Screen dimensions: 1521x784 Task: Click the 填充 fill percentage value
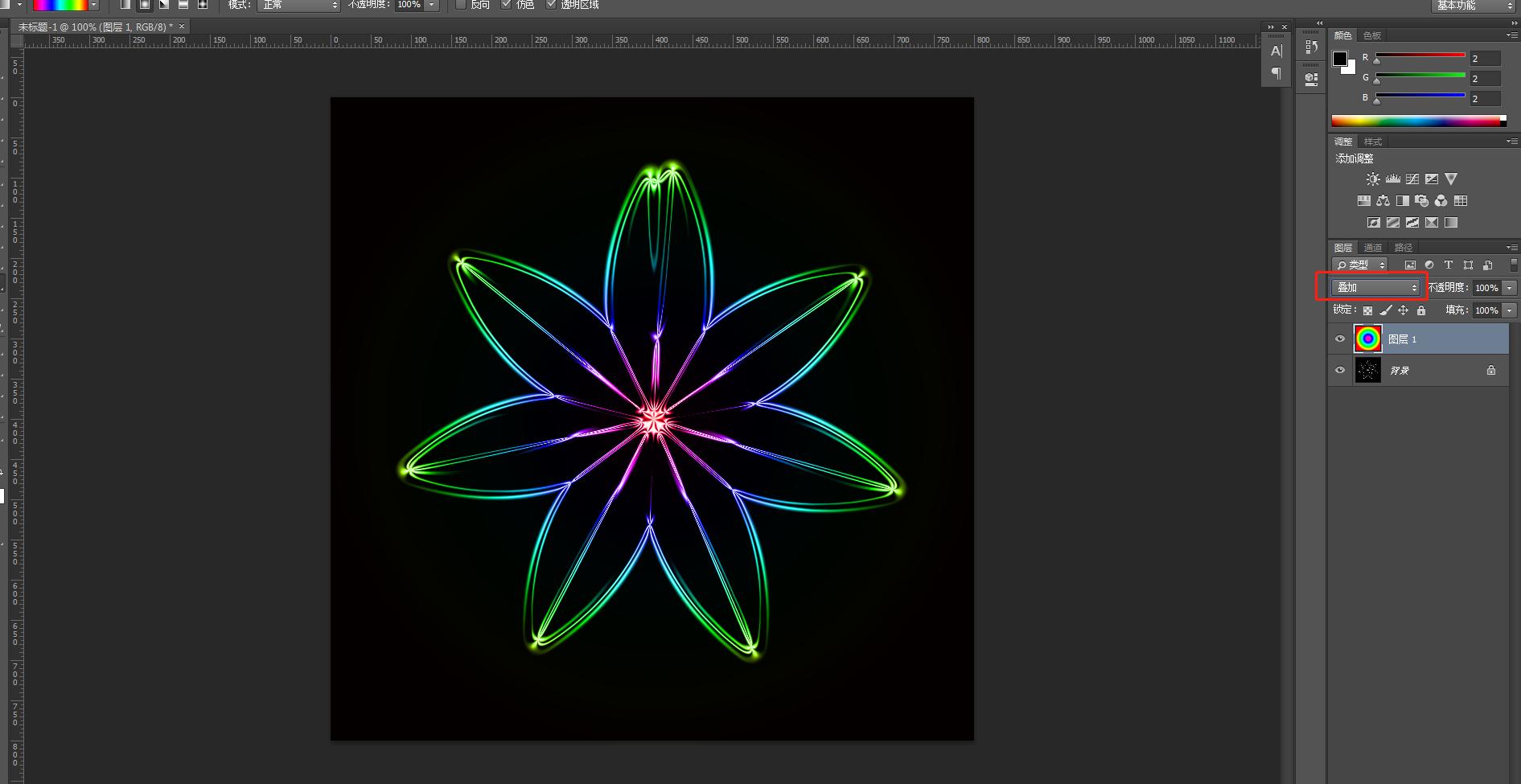click(1487, 310)
